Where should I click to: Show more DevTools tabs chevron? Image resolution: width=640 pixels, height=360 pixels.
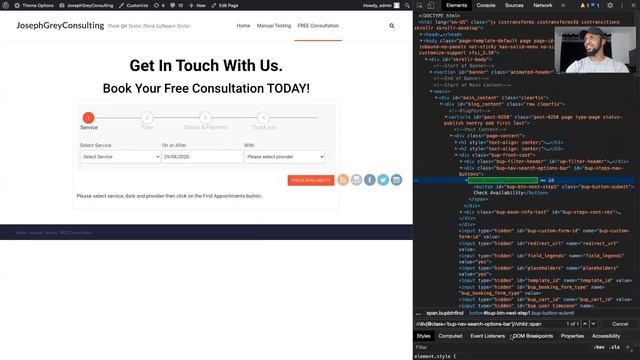(563, 5)
